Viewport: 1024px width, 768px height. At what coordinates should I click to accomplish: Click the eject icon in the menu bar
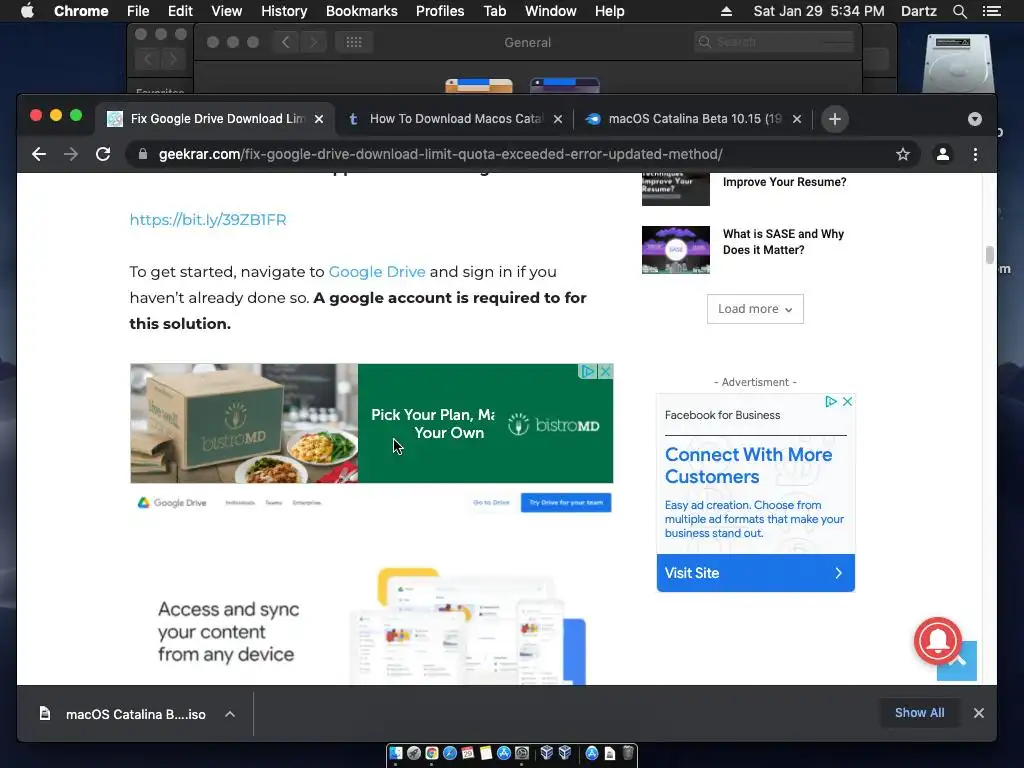point(726,11)
